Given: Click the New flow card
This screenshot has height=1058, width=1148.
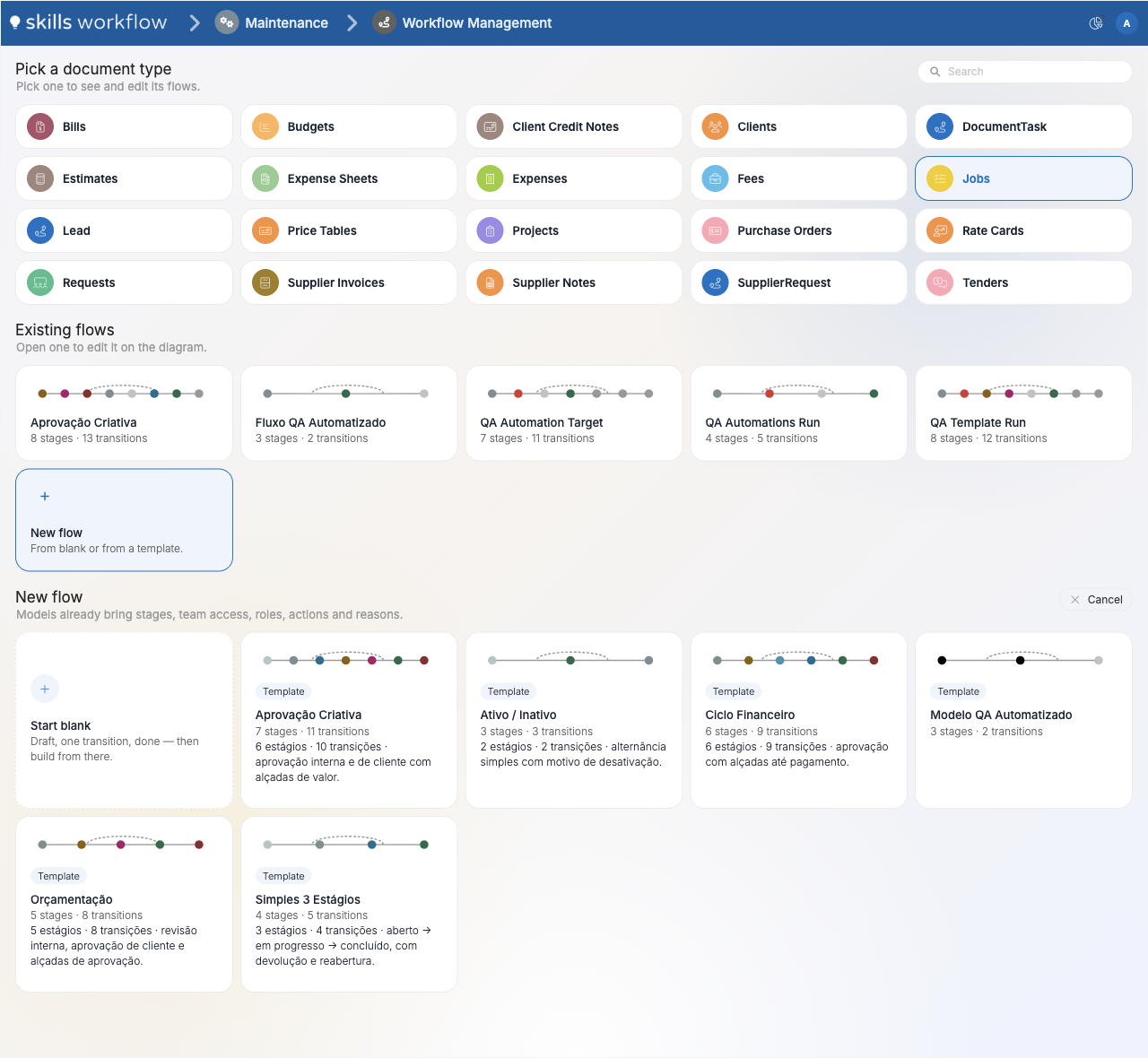Looking at the screenshot, I should click(x=124, y=520).
